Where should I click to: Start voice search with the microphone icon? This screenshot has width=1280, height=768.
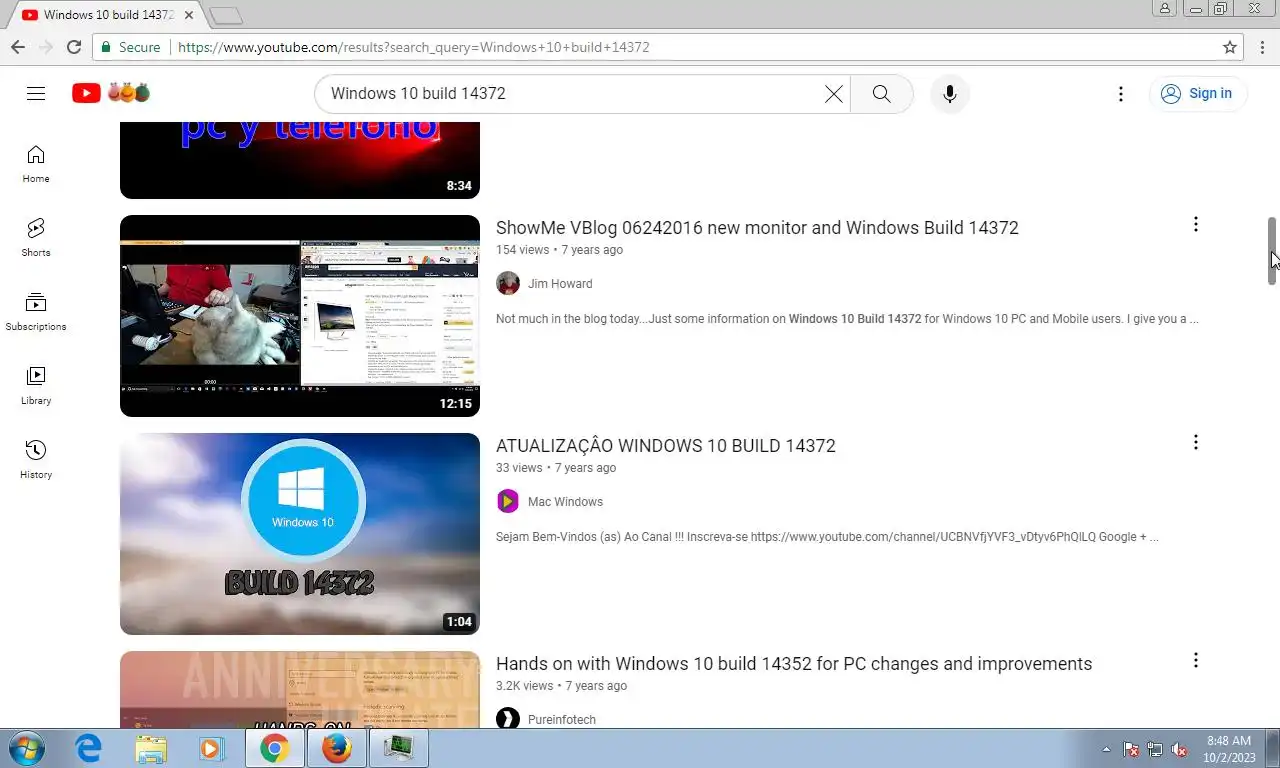(x=950, y=93)
